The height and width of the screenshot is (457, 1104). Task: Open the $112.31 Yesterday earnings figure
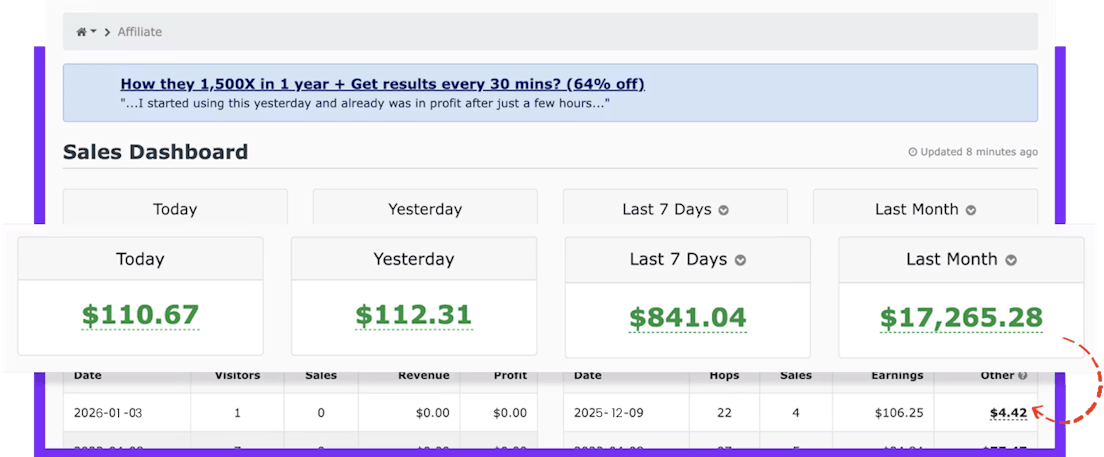pyautogui.click(x=413, y=316)
